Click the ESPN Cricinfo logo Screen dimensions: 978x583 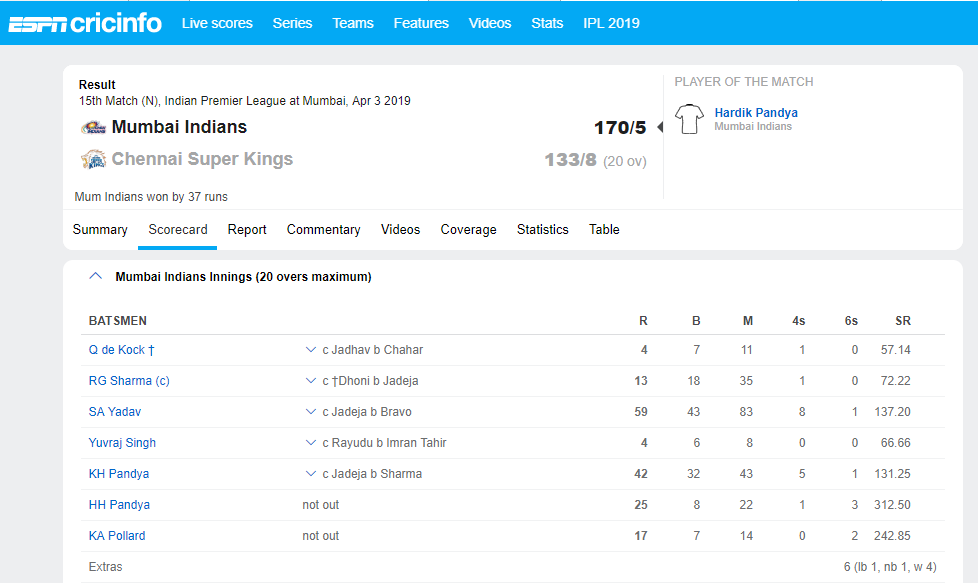click(x=85, y=22)
